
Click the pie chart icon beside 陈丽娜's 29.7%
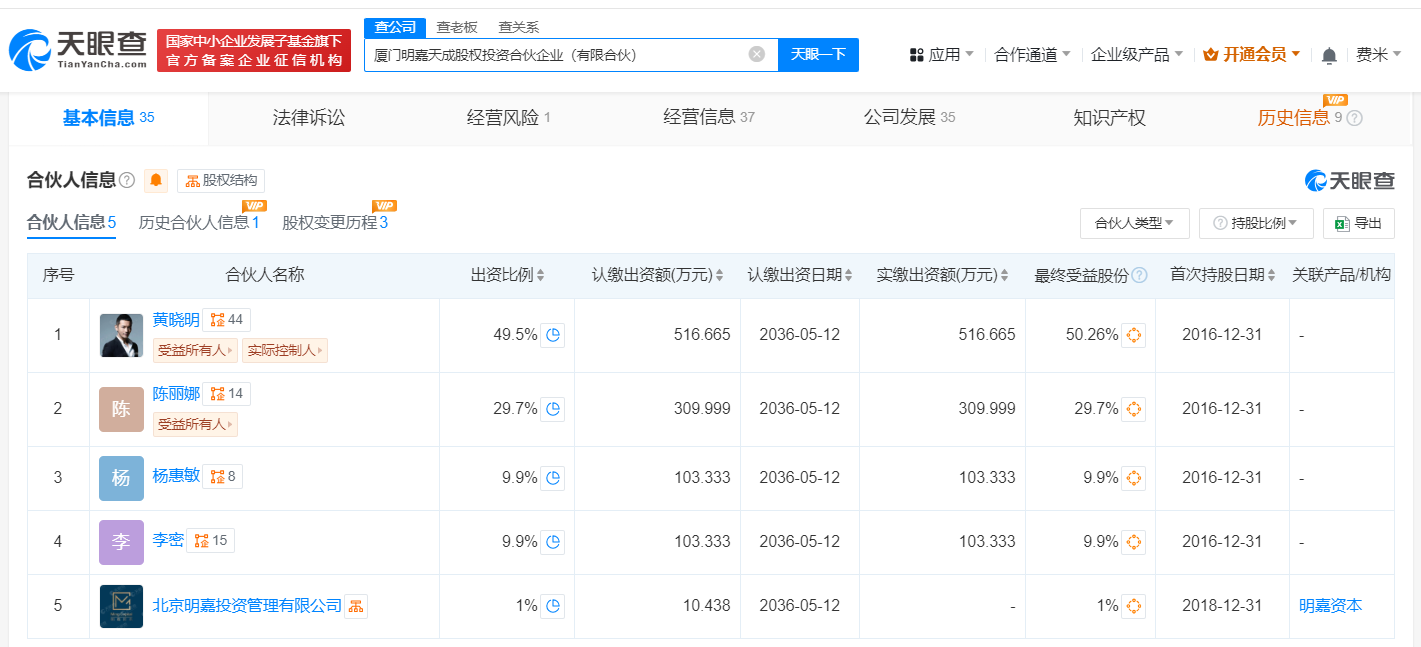553,409
